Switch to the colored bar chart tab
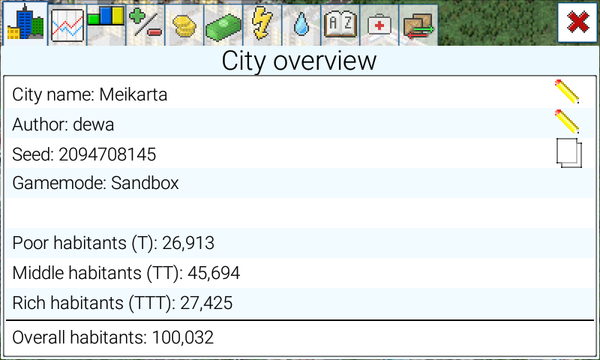 point(106,25)
